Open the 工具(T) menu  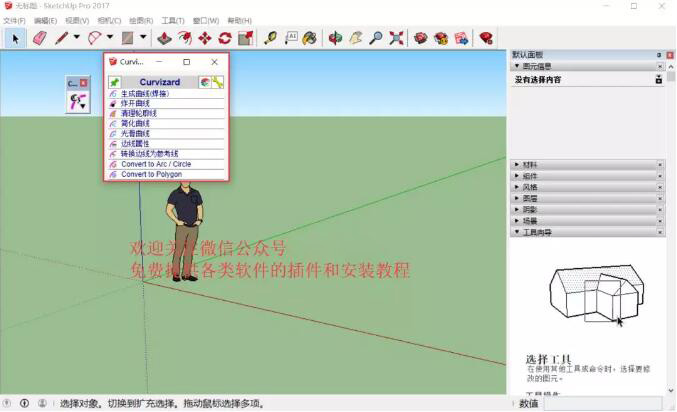(173, 20)
